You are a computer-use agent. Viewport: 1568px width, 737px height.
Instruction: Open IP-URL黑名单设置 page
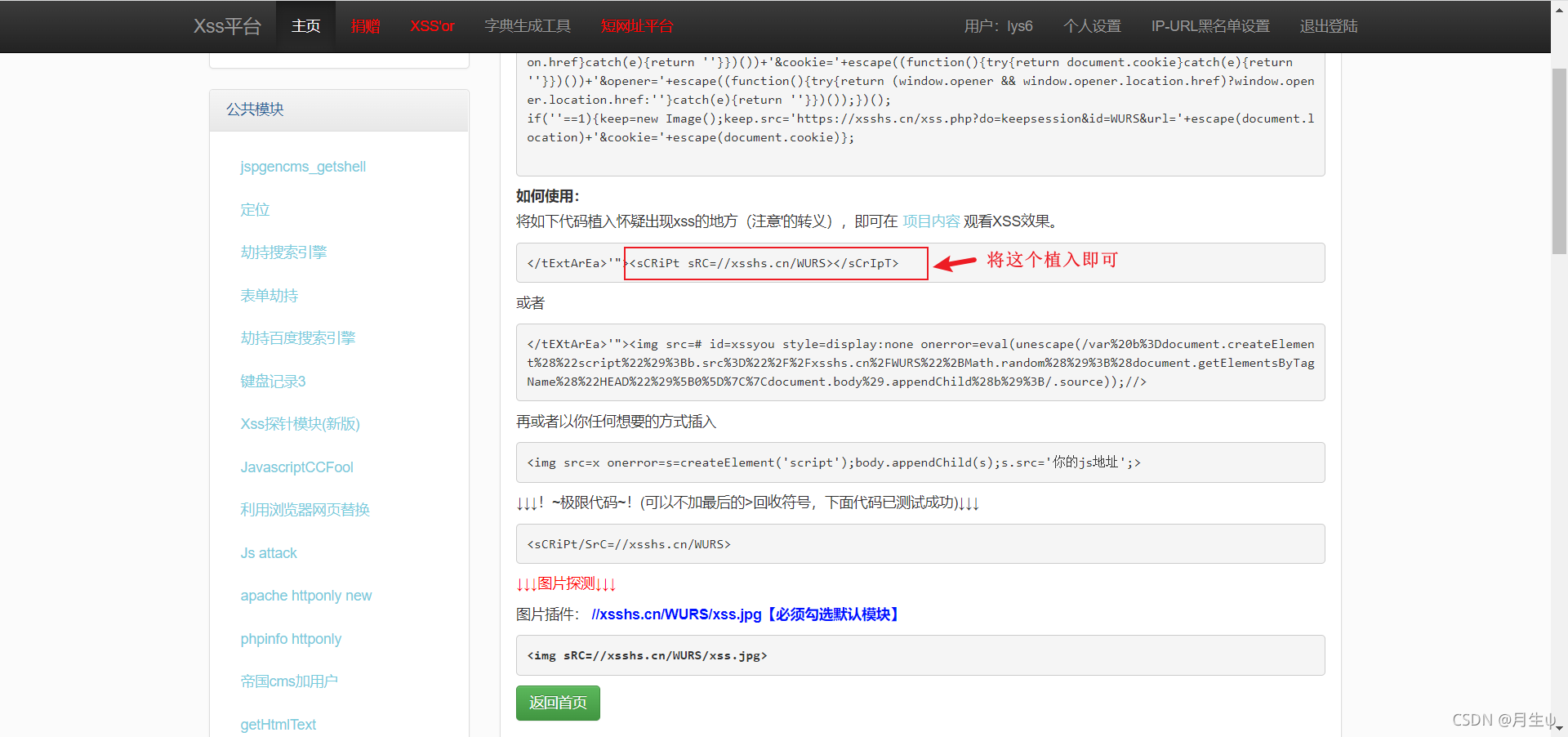click(1210, 26)
